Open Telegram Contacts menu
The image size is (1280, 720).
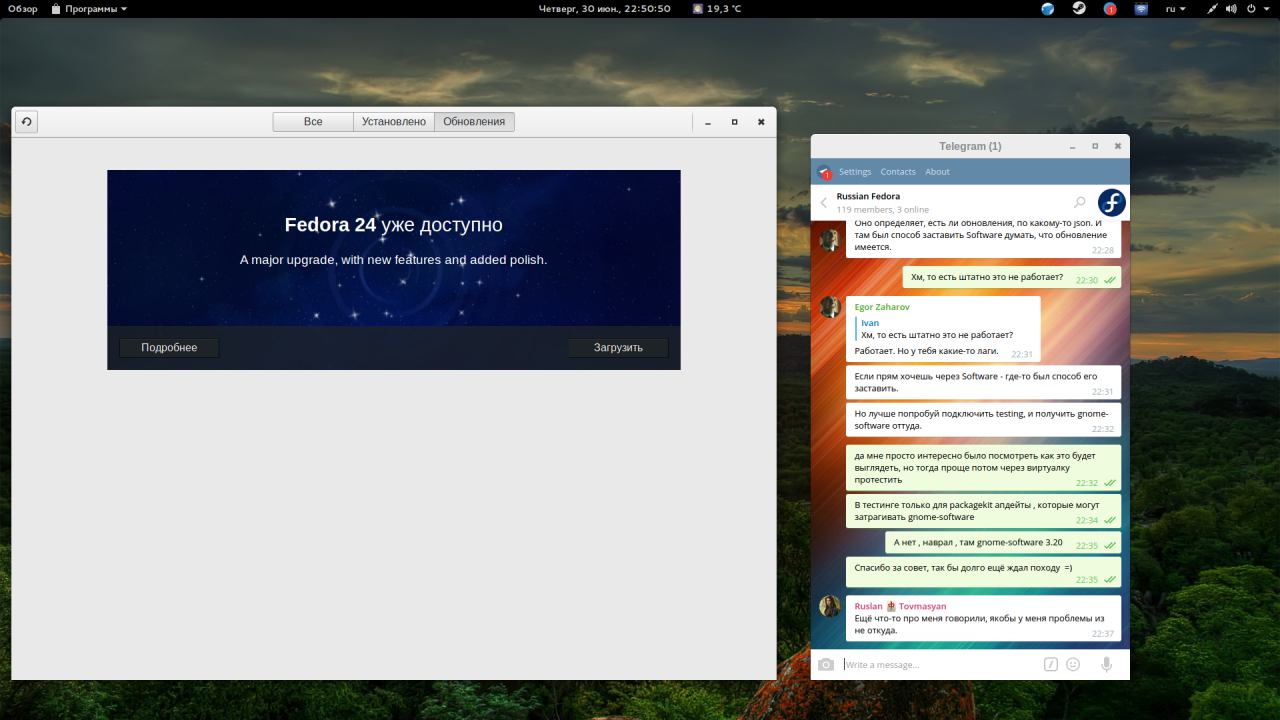pos(898,172)
